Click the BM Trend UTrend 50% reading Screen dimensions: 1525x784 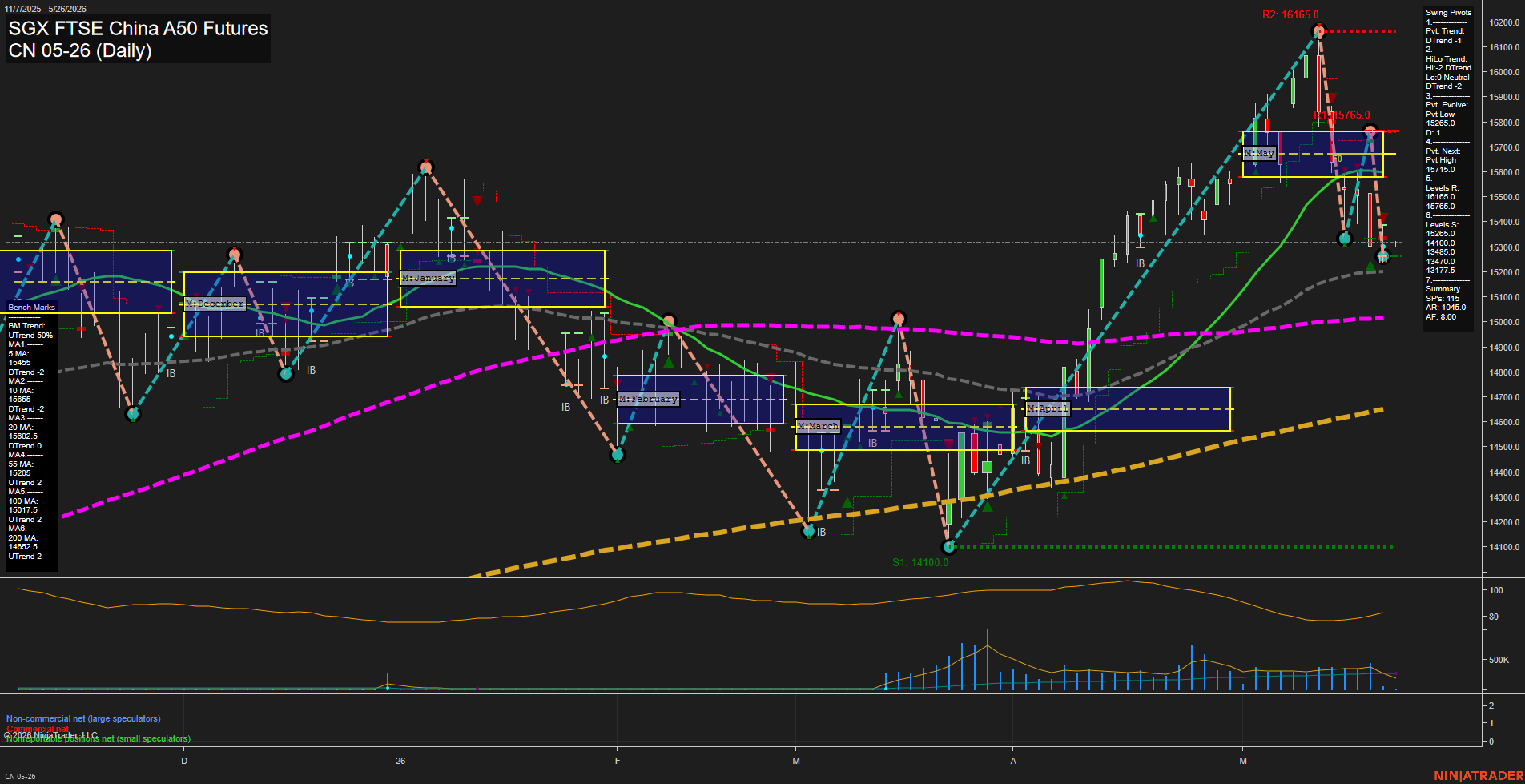pyautogui.click(x=30, y=331)
